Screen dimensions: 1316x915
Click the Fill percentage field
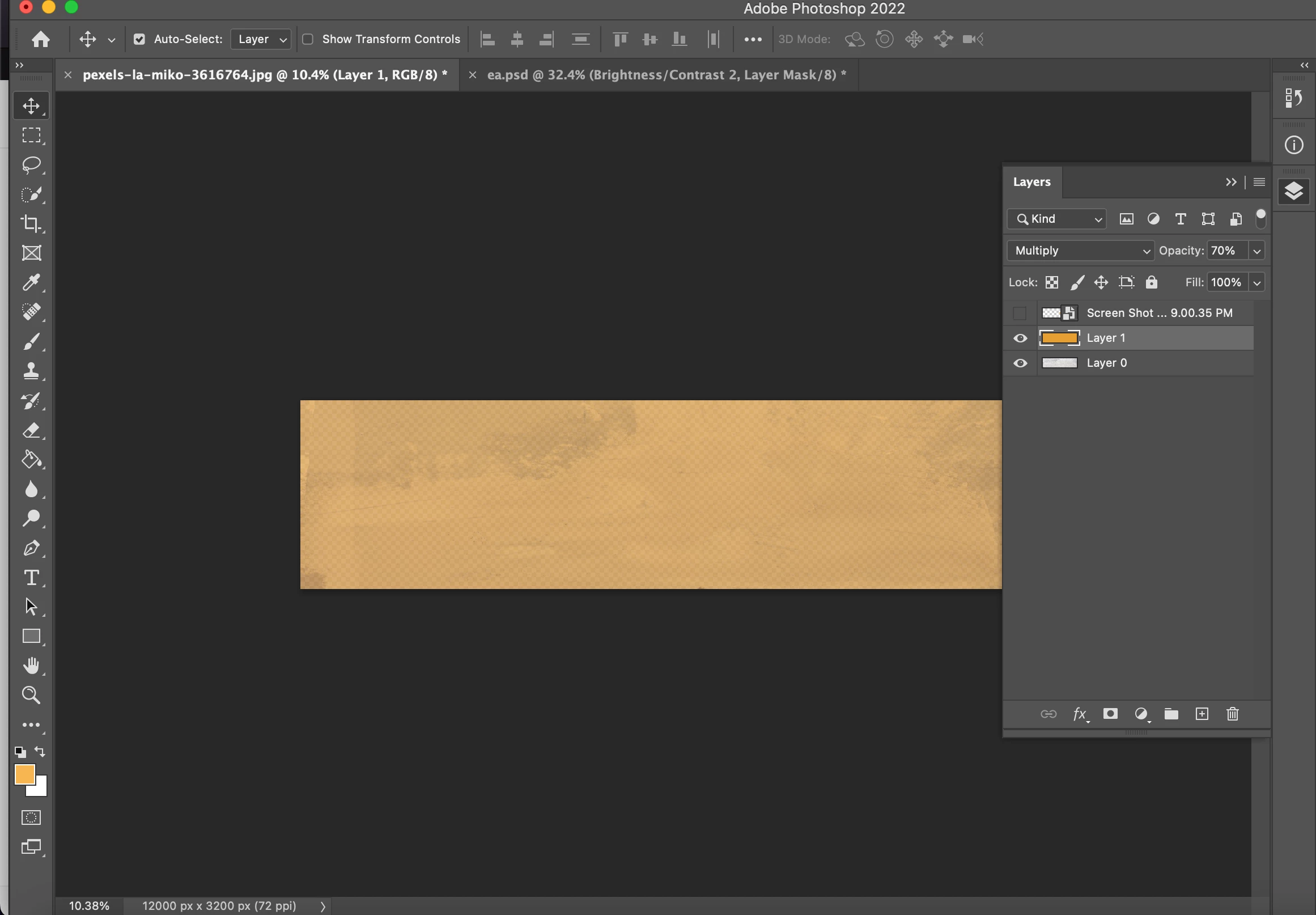(x=1226, y=282)
